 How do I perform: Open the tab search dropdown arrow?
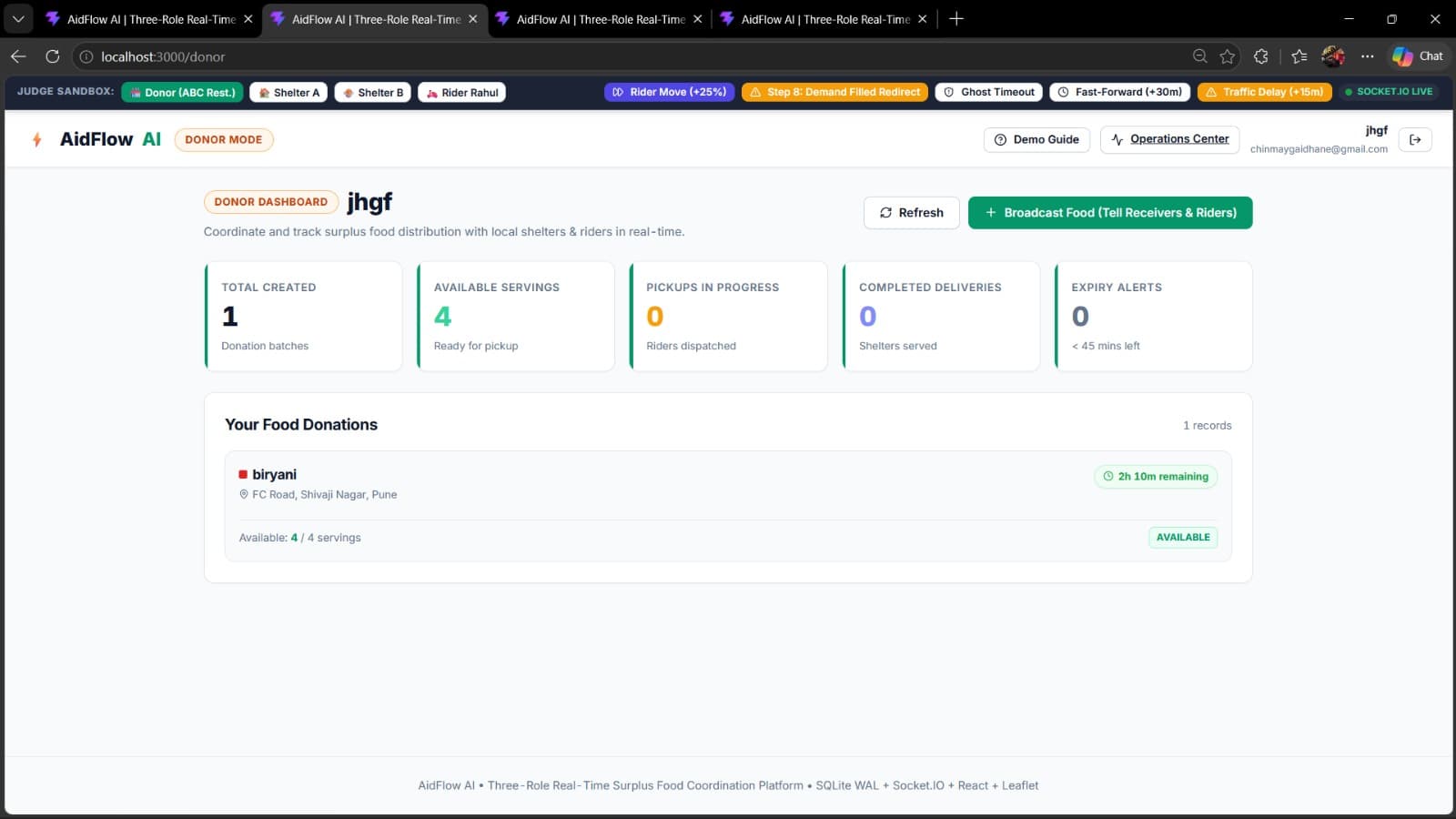click(18, 19)
